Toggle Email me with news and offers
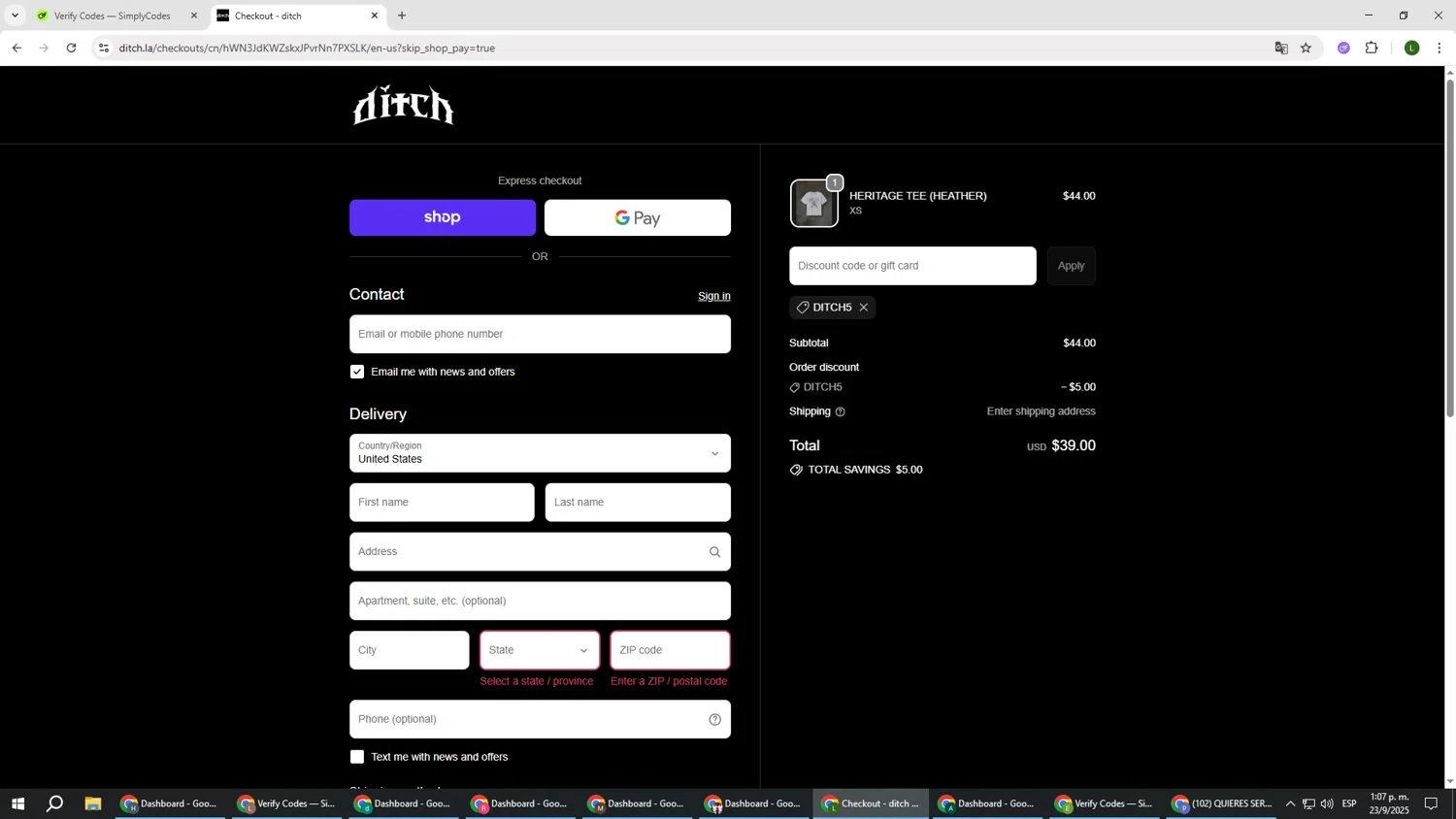The height and width of the screenshot is (819, 1456). coord(357,373)
